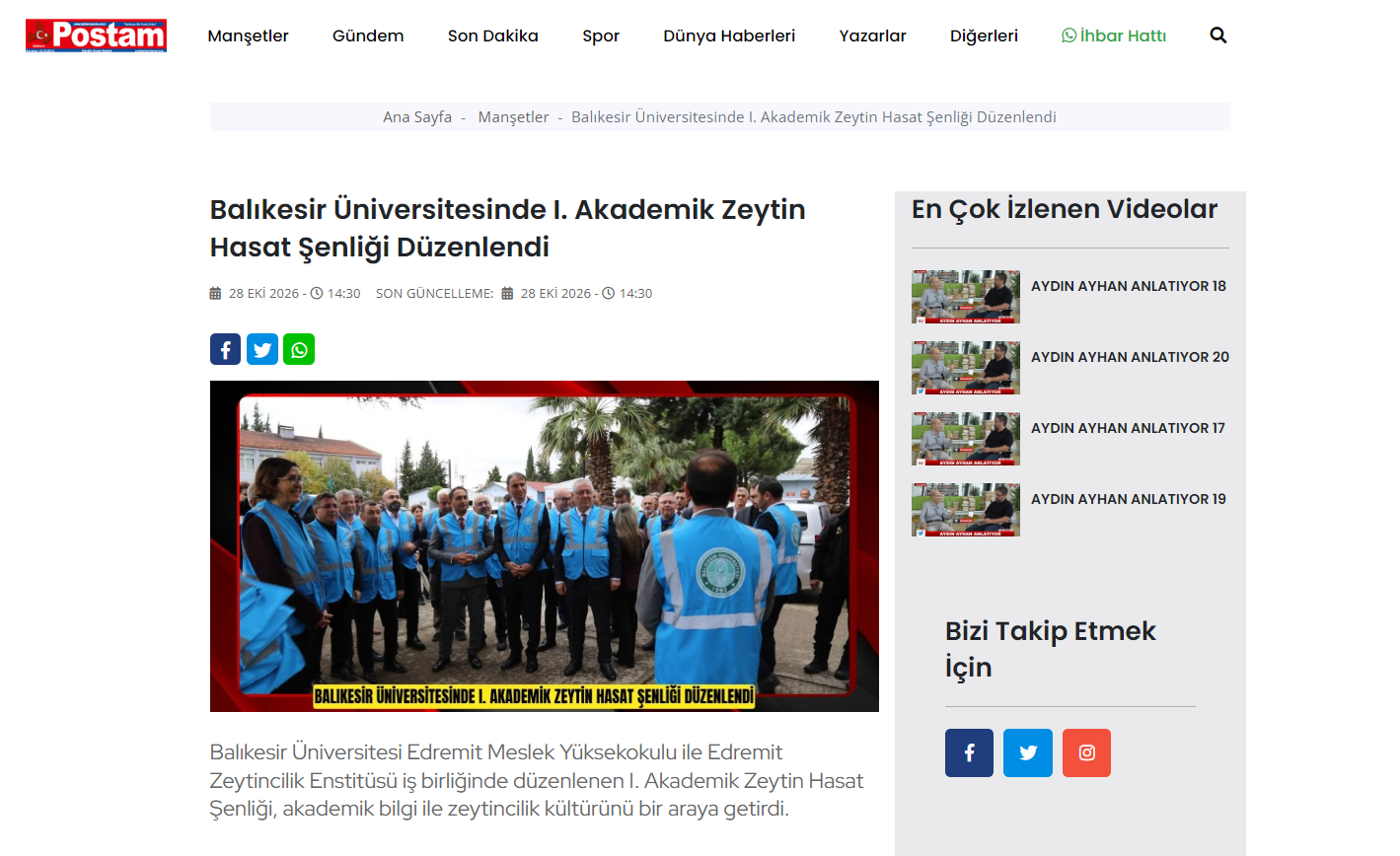This screenshot has height=856, width=1400.
Task: Click the article summary paragraph
Action: [x=537, y=780]
